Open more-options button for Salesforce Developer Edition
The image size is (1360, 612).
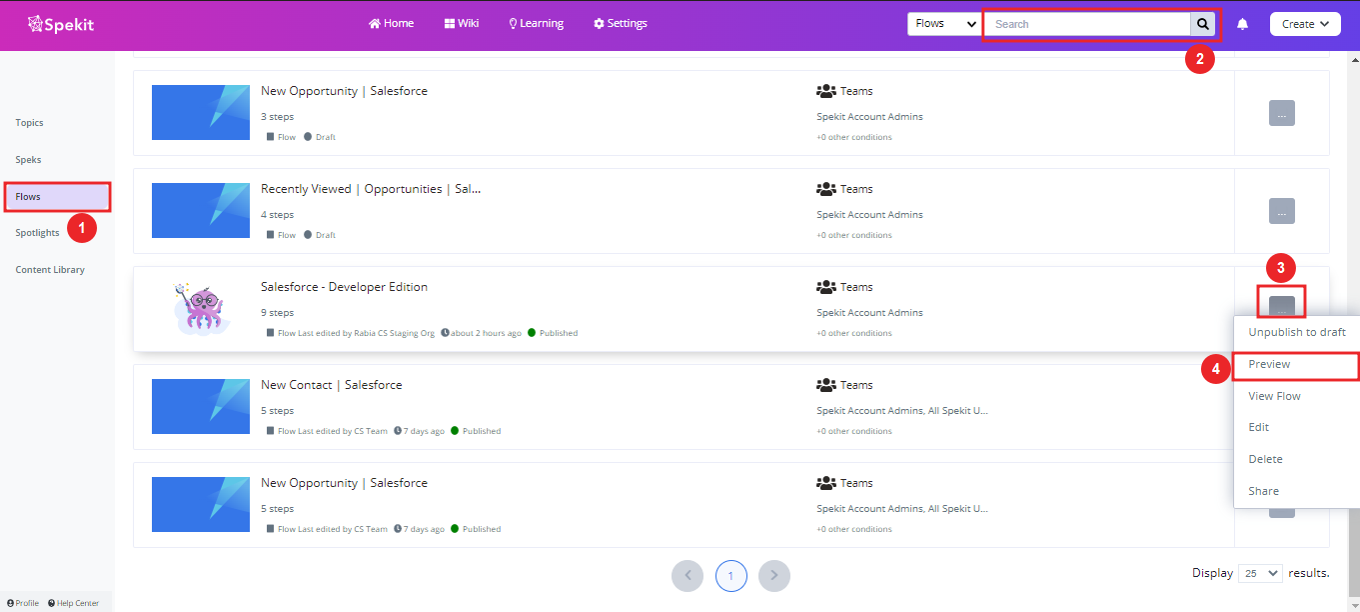tap(1282, 308)
